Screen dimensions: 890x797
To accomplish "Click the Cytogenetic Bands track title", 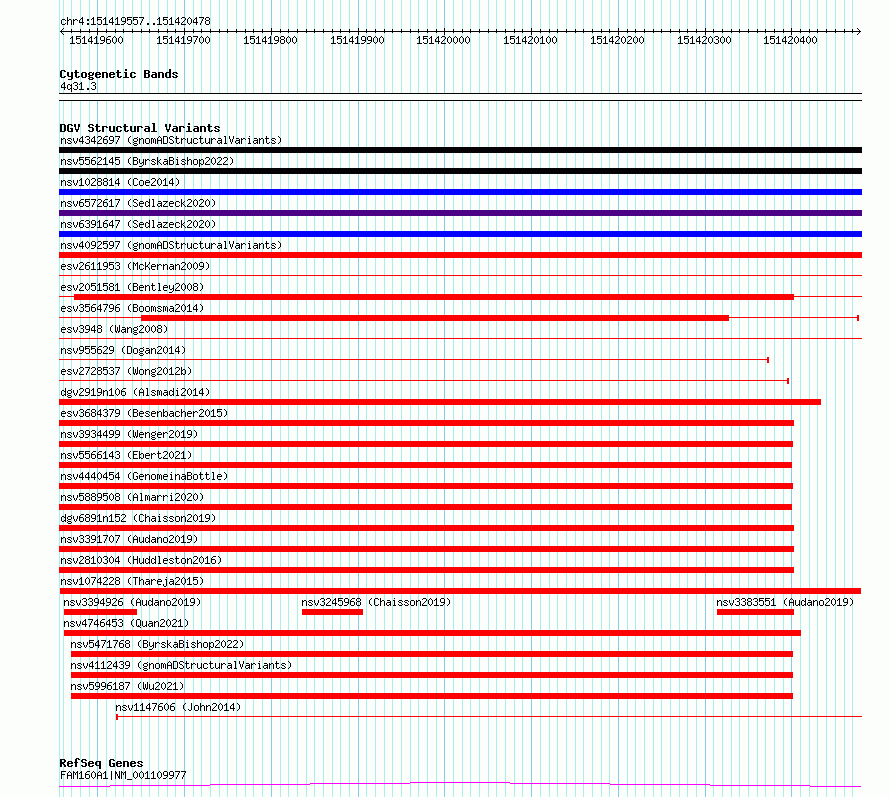I will 119,74.
